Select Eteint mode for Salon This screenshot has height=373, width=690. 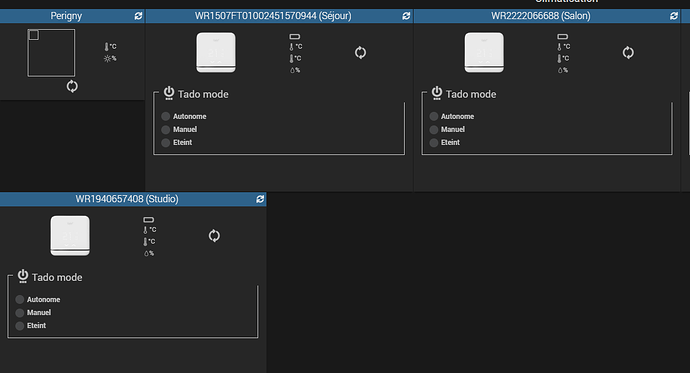[x=433, y=143]
